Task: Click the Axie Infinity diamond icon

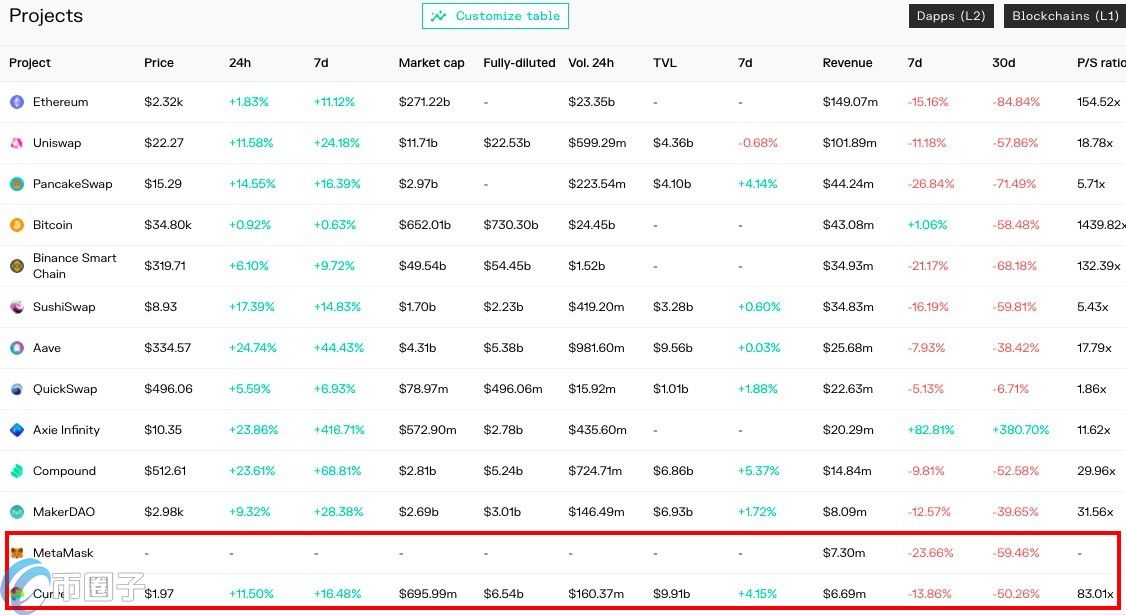Action: coord(17,430)
